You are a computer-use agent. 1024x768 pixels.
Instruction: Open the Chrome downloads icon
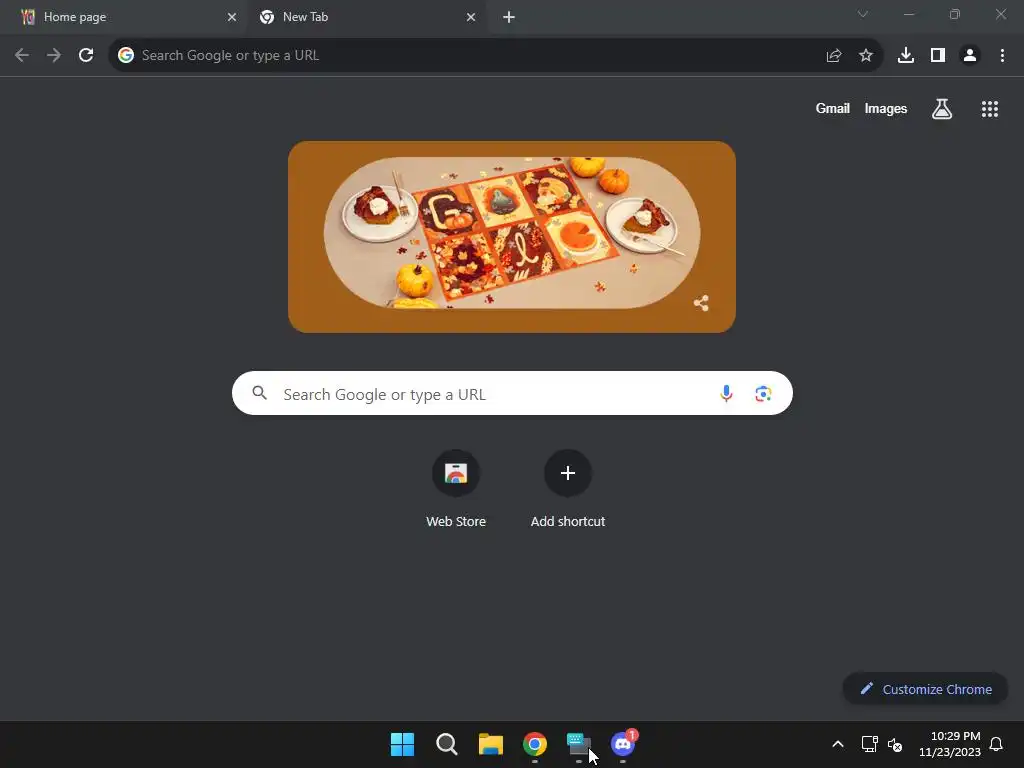coord(906,56)
